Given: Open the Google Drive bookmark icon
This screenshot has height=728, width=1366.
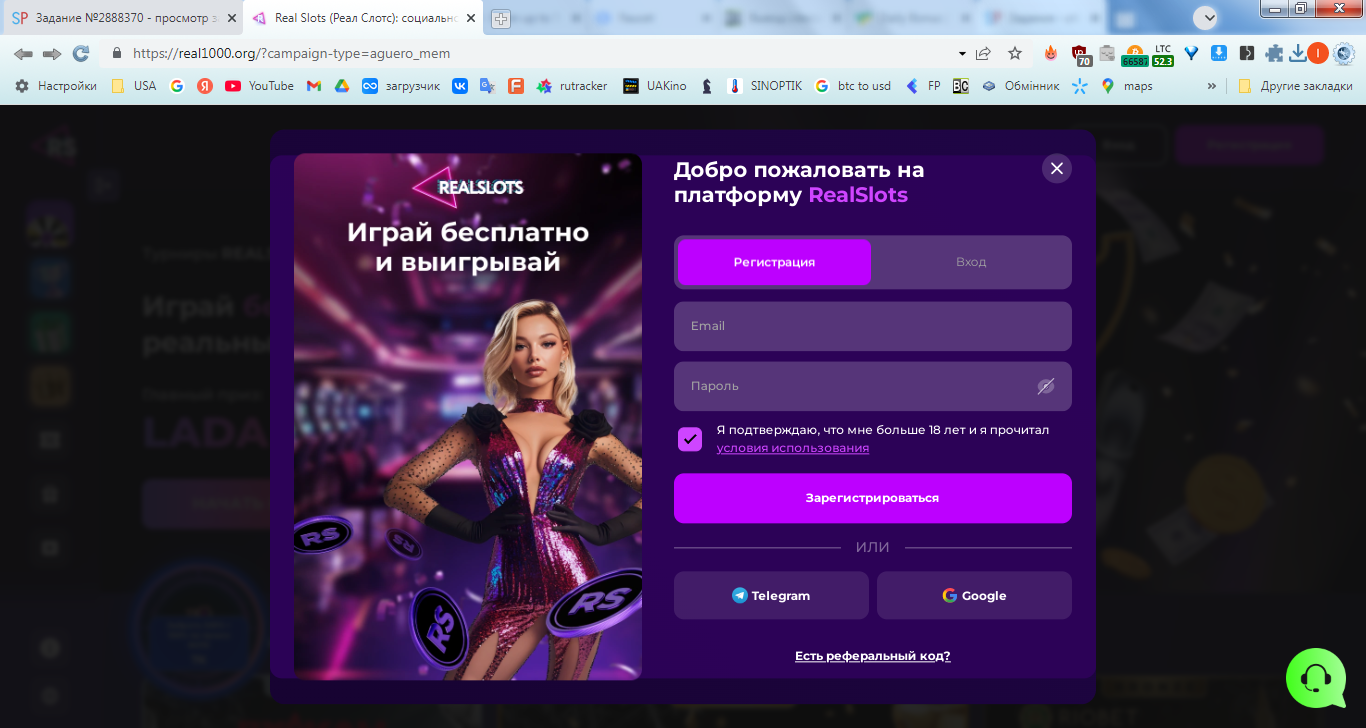Looking at the screenshot, I should point(342,86).
